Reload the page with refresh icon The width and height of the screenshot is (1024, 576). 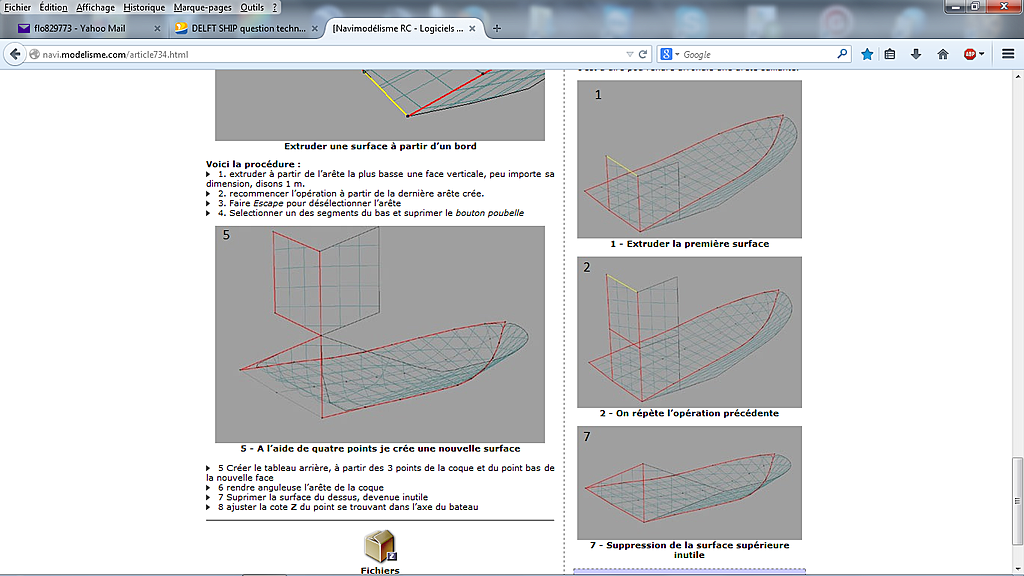643,54
